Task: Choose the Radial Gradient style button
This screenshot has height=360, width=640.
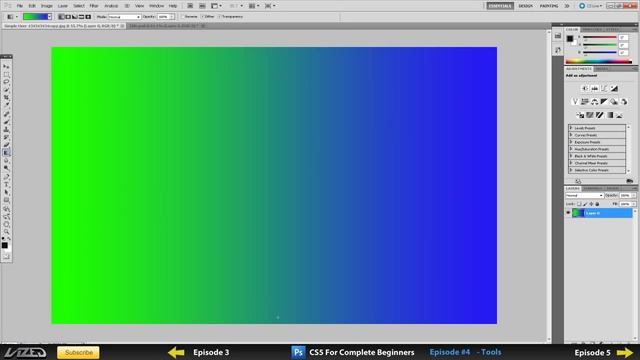Action: (x=68, y=17)
